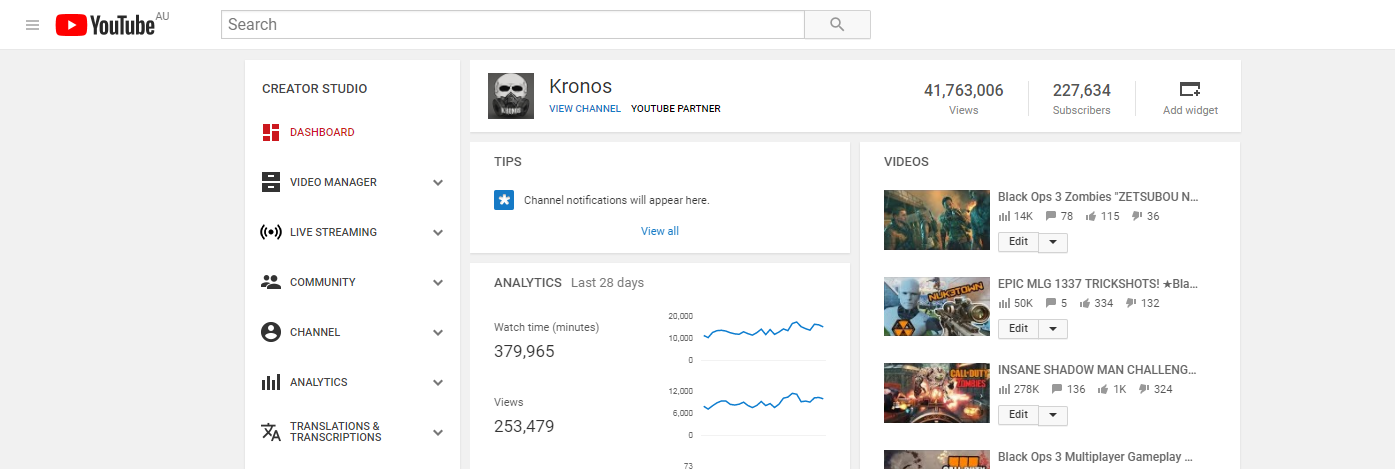Open ANALYTICS sidebar menu item

point(319,382)
